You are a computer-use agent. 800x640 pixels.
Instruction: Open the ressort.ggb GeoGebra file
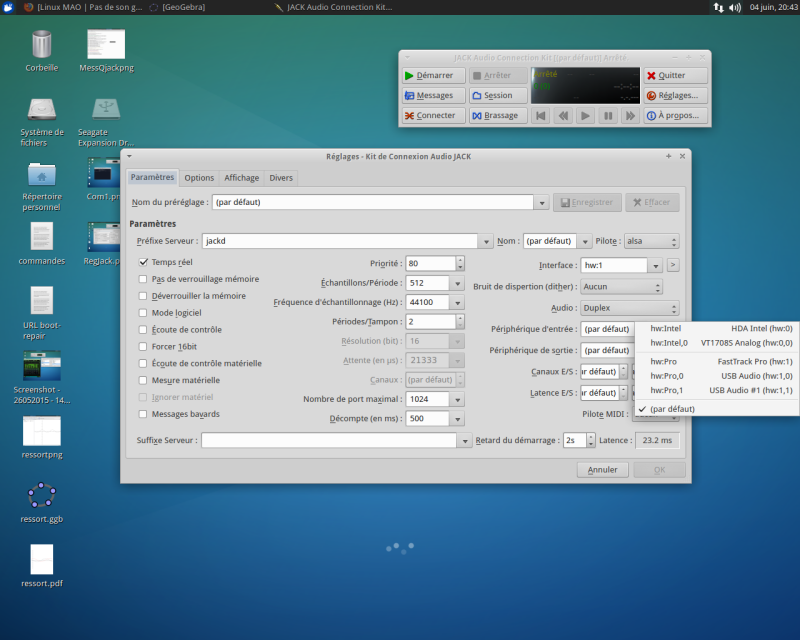[42, 496]
